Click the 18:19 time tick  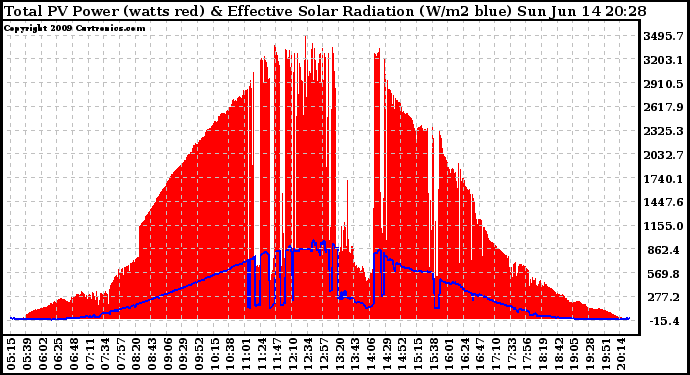(542, 354)
